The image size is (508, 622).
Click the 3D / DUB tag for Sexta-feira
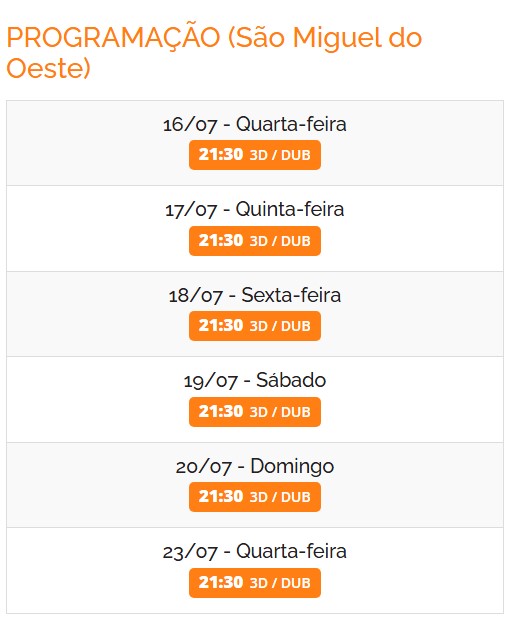[280, 326]
